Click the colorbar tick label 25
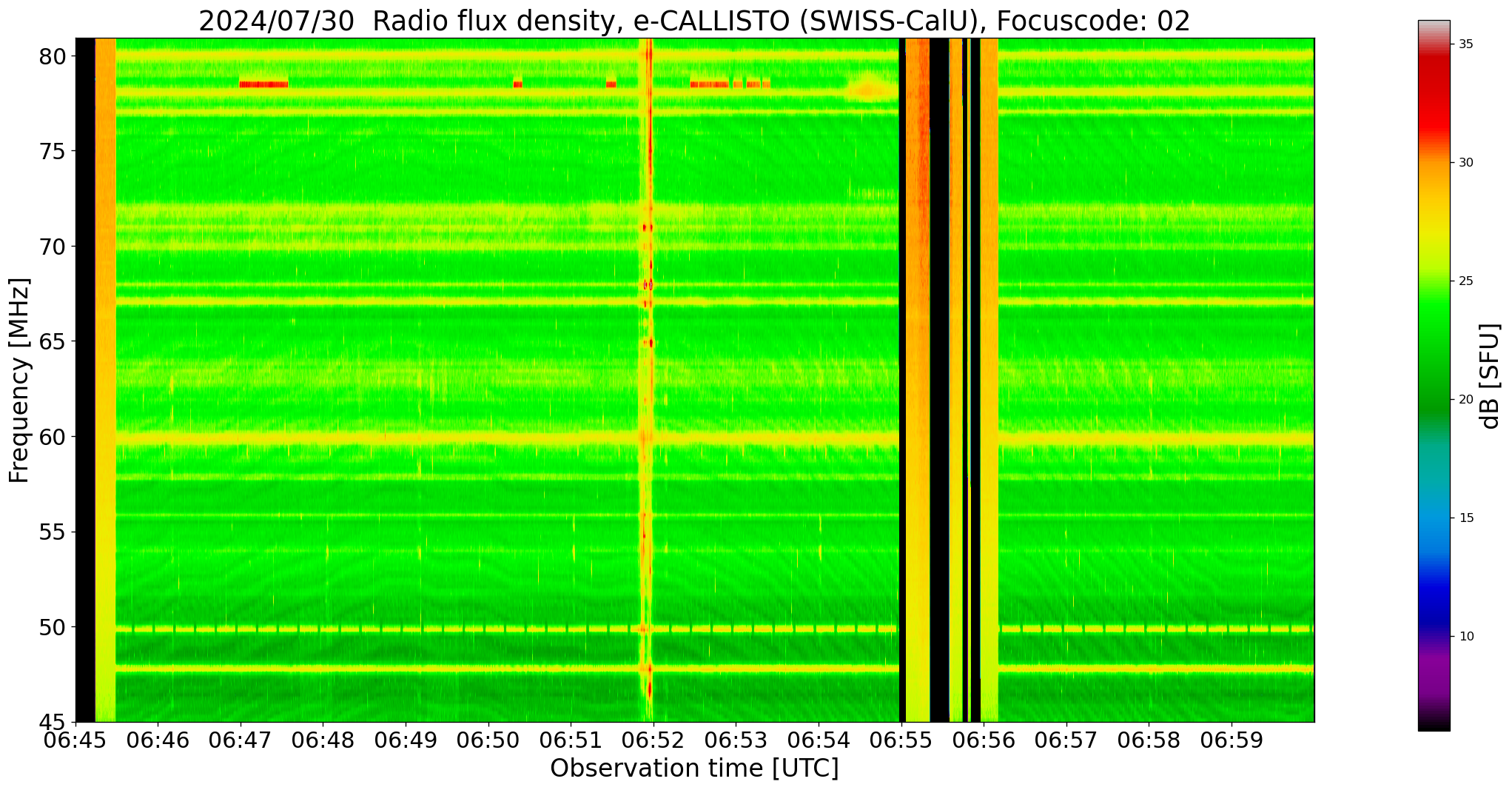The width and height of the screenshot is (1512, 790). point(1466,281)
